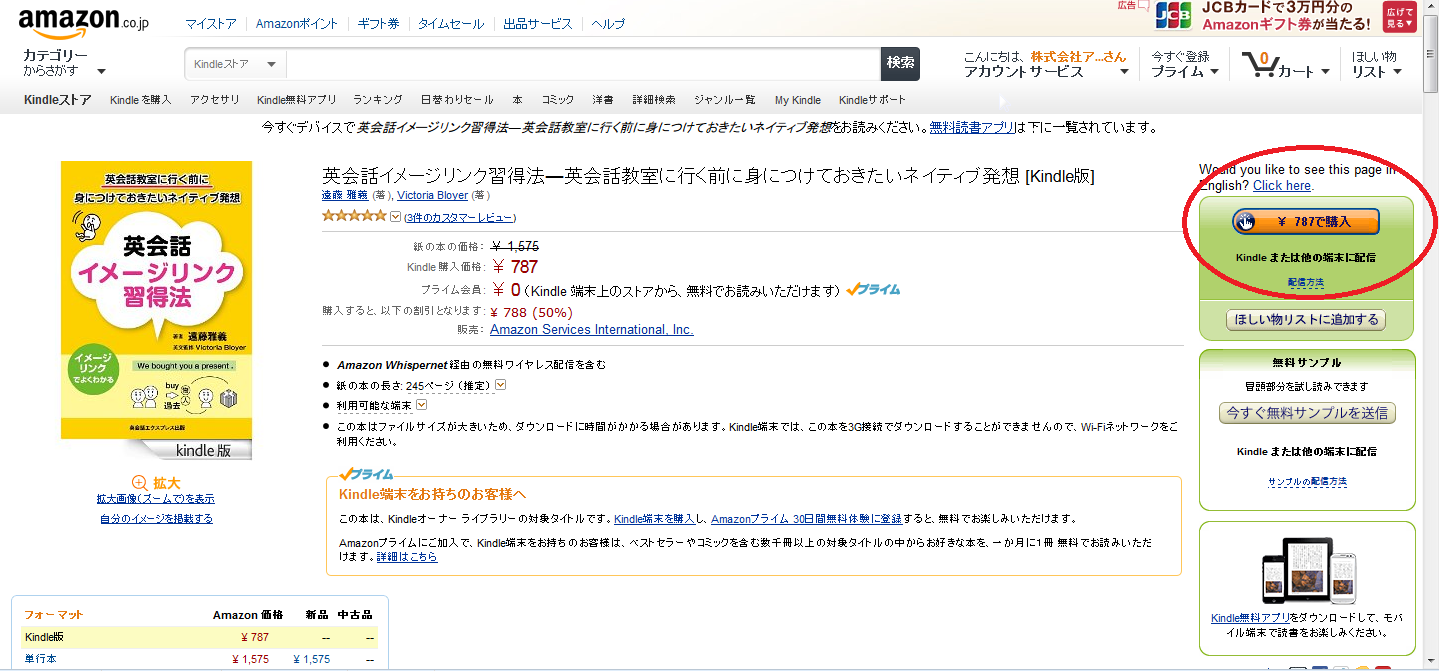Viewport: 1439px width, 671px height.
Task: Select the Kindle版 format row
Action: pos(200,637)
